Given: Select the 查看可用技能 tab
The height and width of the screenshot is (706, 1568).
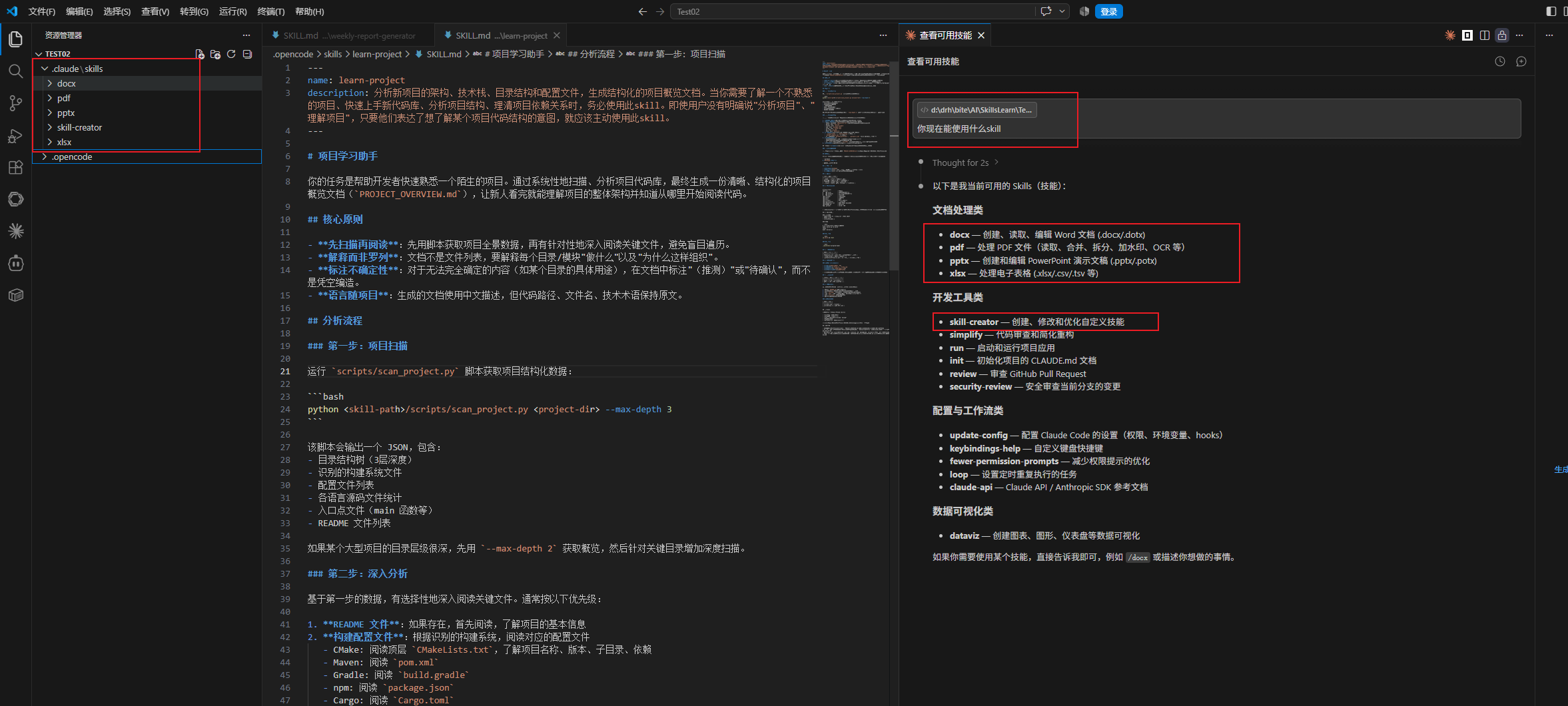Looking at the screenshot, I should click(945, 35).
